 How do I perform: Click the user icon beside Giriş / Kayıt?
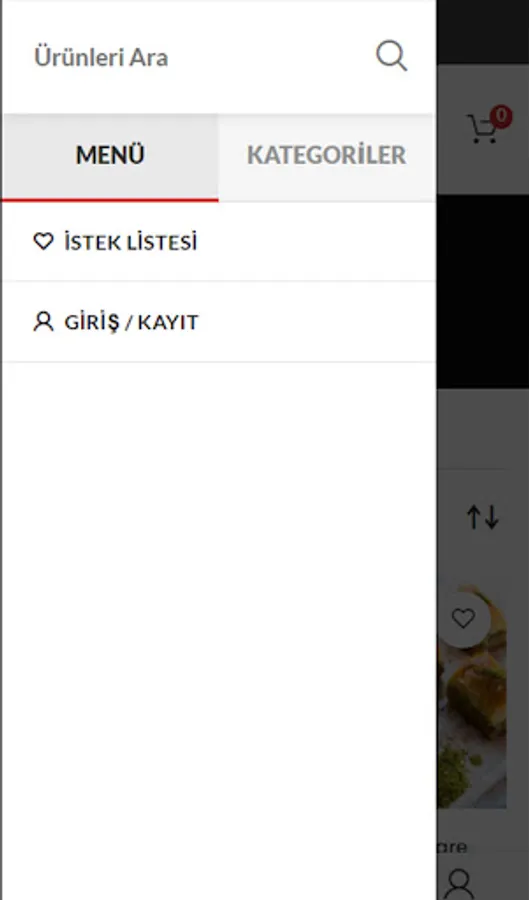click(x=44, y=322)
